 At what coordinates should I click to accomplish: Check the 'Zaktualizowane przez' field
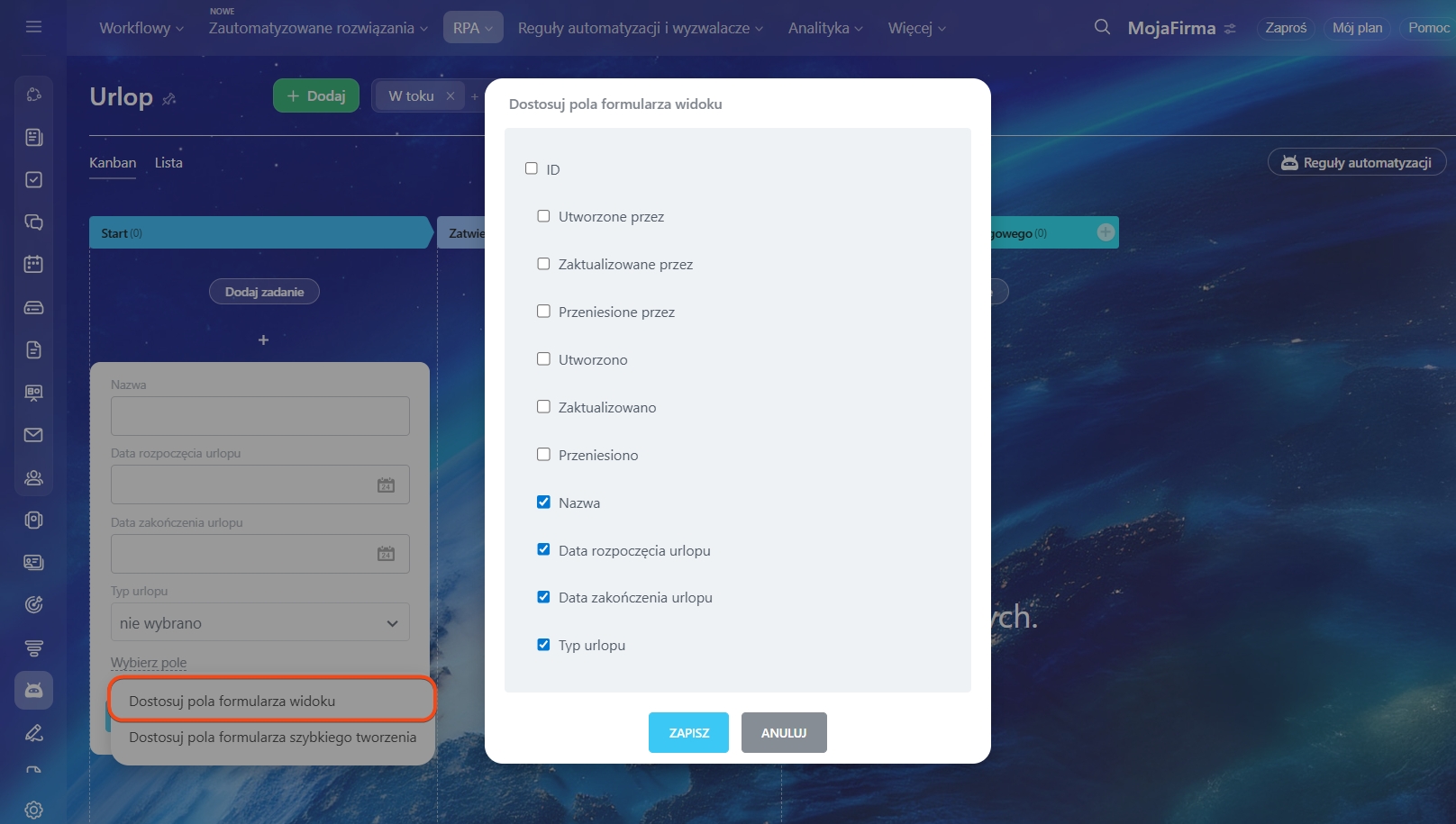543,264
